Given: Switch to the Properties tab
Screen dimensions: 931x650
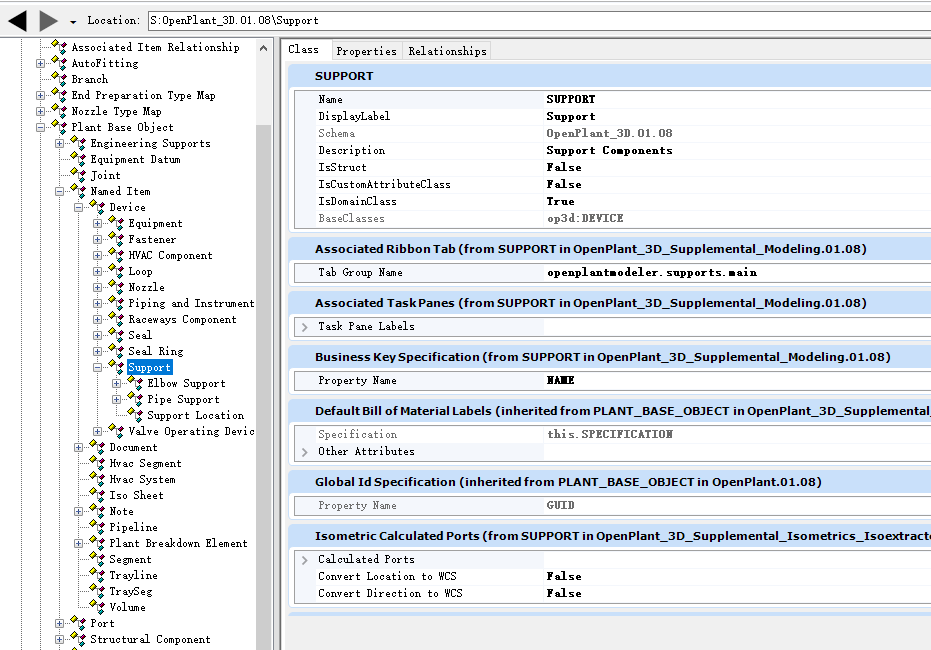Looking at the screenshot, I should [366, 51].
